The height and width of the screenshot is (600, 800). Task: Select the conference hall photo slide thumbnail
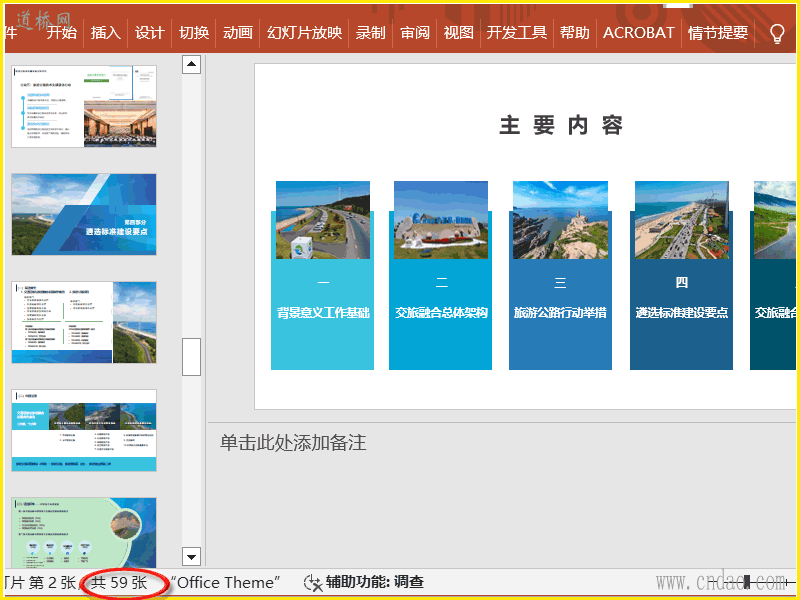84,106
